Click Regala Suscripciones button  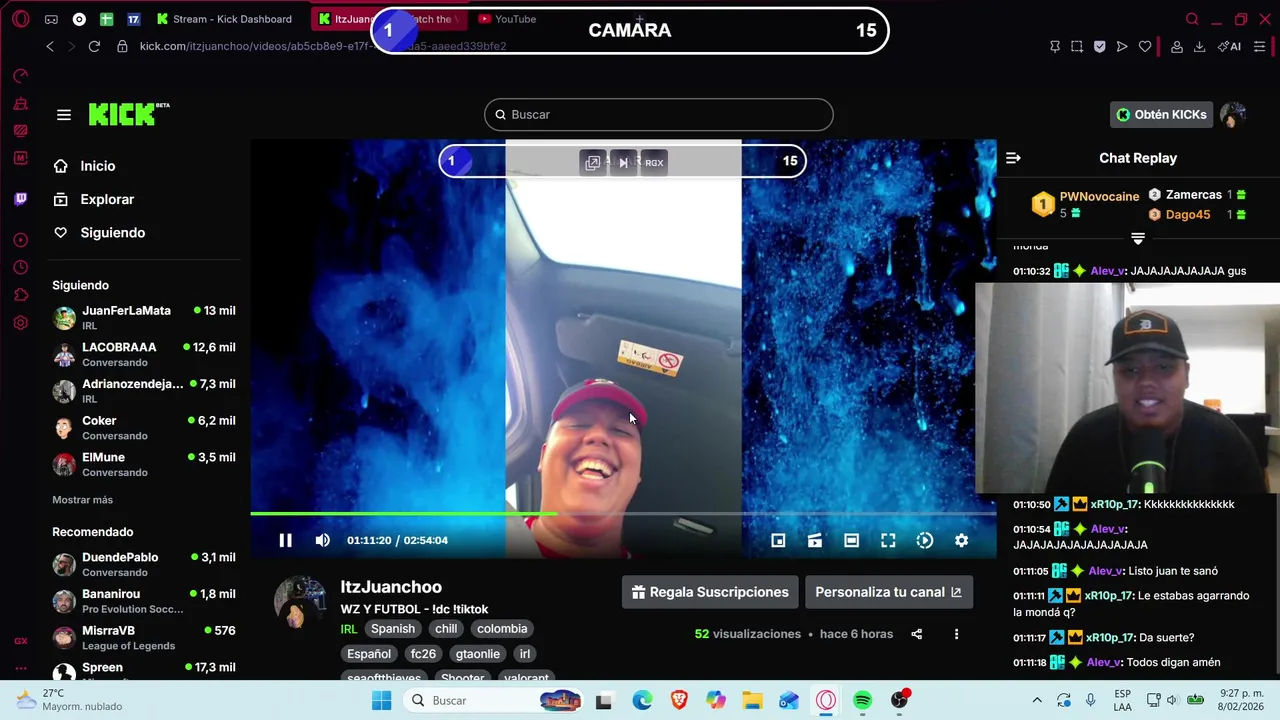709,592
